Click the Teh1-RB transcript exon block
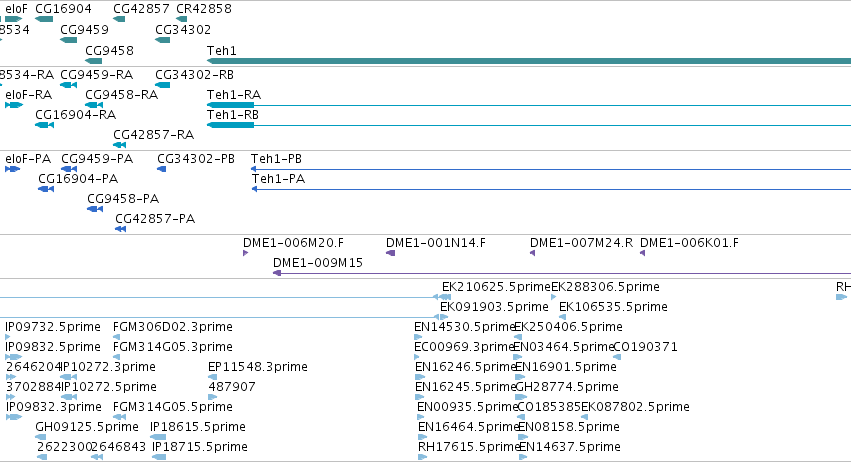Image resolution: width=851 pixels, height=462 pixels. click(x=230, y=125)
